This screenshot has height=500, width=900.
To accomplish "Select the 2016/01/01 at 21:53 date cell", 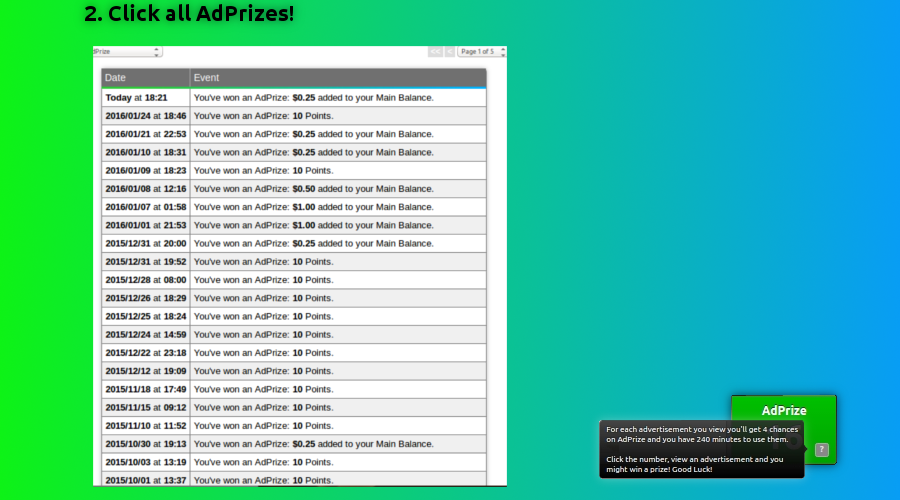I will point(146,225).
